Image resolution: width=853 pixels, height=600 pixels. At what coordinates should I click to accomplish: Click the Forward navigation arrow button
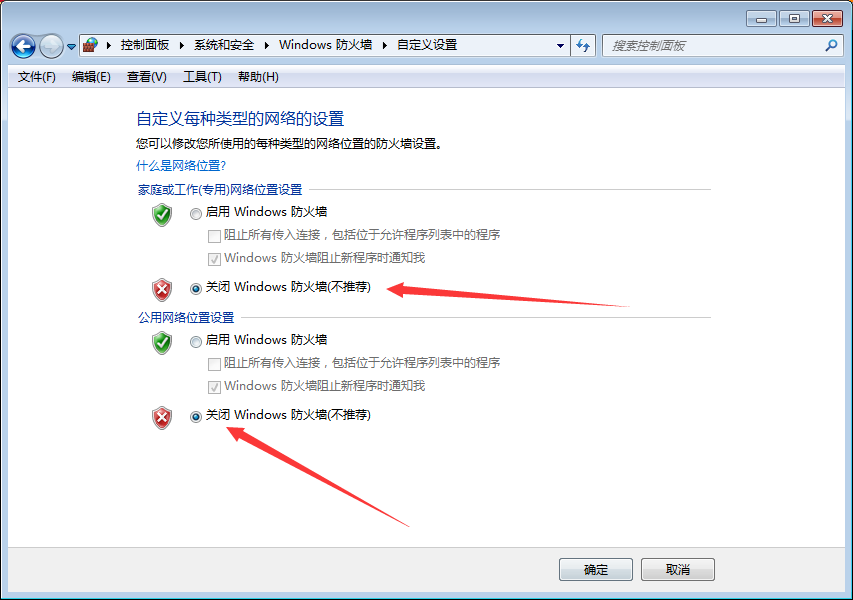52,46
